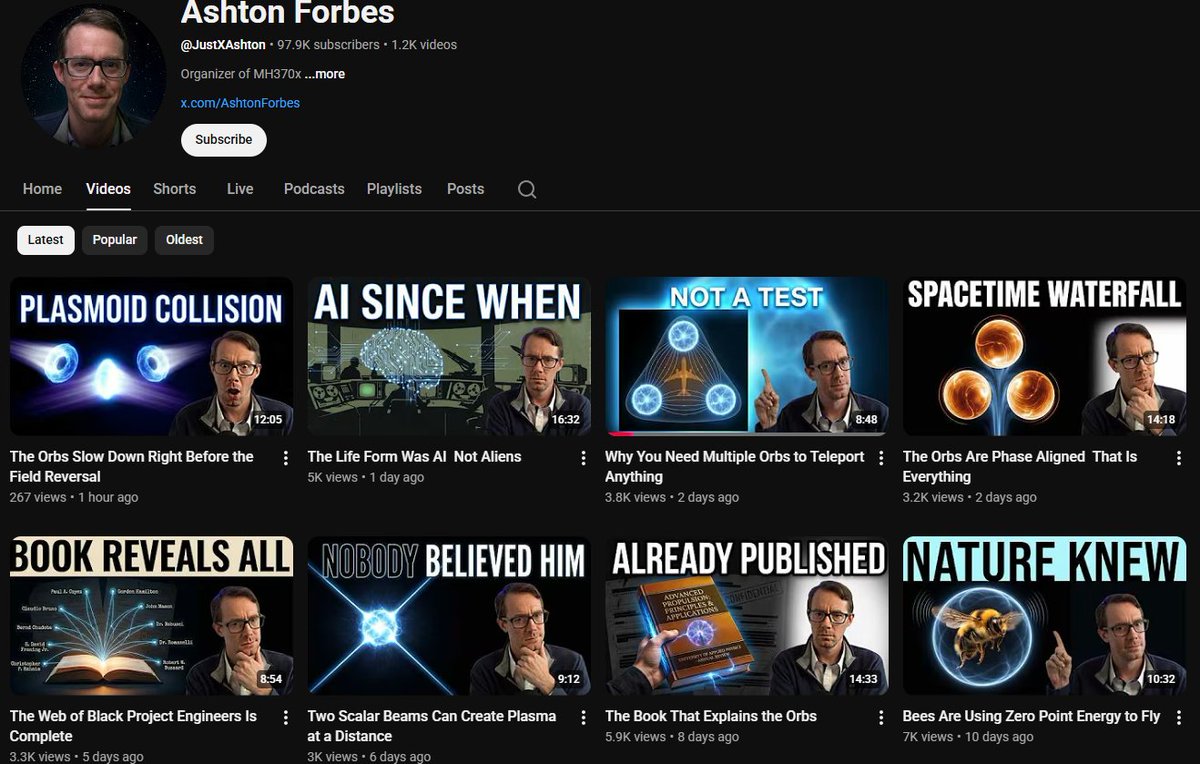Expand channel description with '...more'

click(325, 74)
